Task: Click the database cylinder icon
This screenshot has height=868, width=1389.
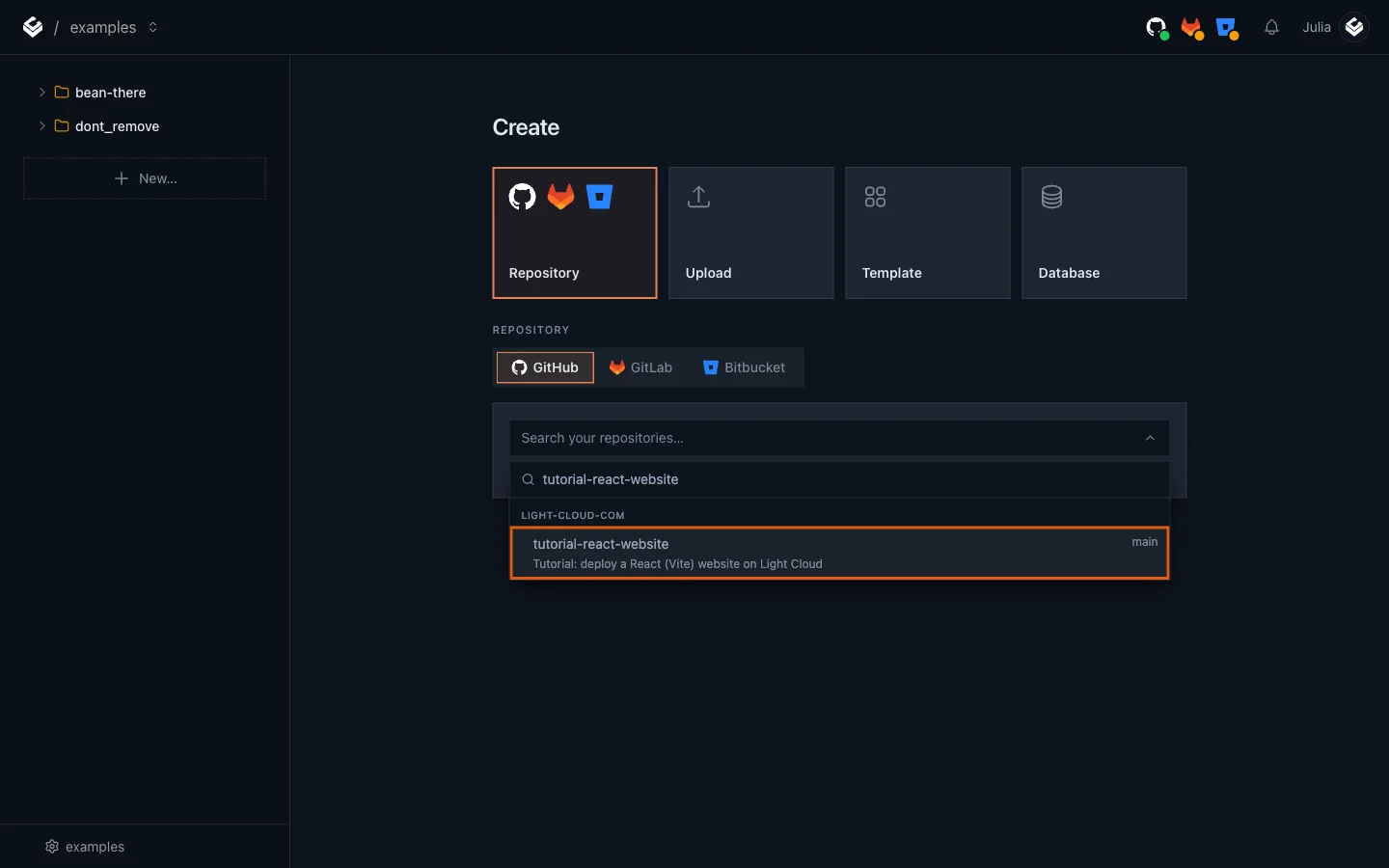Action: click(x=1051, y=197)
